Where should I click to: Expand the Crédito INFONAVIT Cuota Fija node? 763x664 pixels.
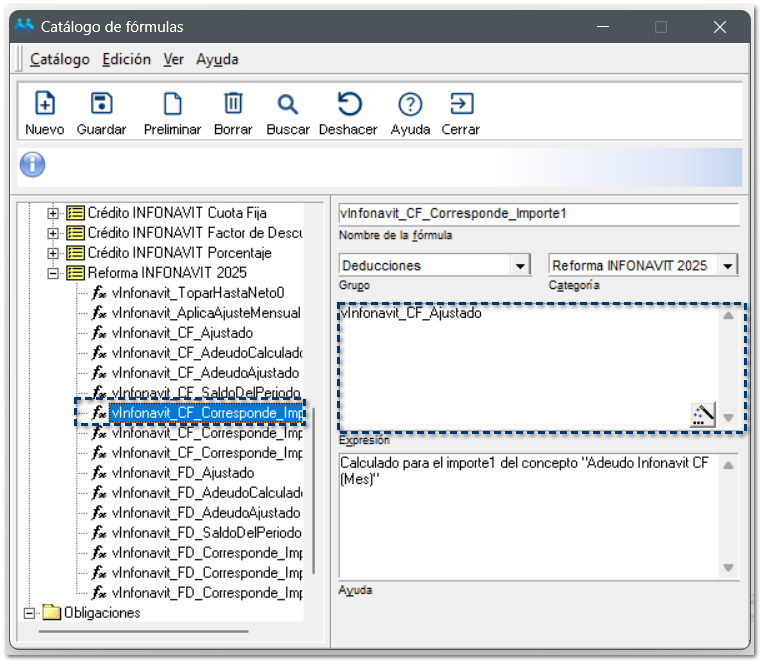pyautogui.click(x=54, y=213)
